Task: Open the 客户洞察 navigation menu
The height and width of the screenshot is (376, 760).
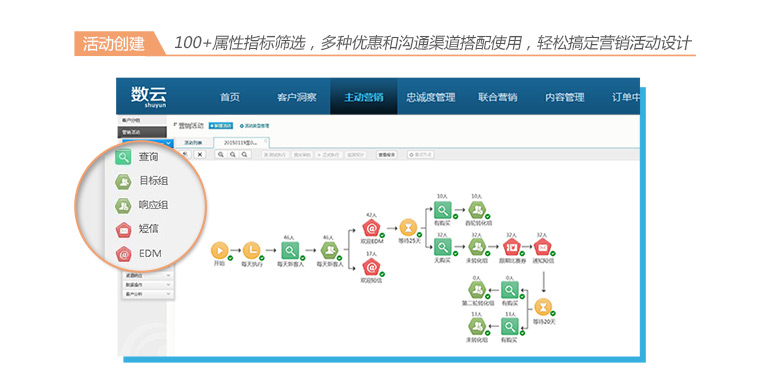Action: [297, 97]
